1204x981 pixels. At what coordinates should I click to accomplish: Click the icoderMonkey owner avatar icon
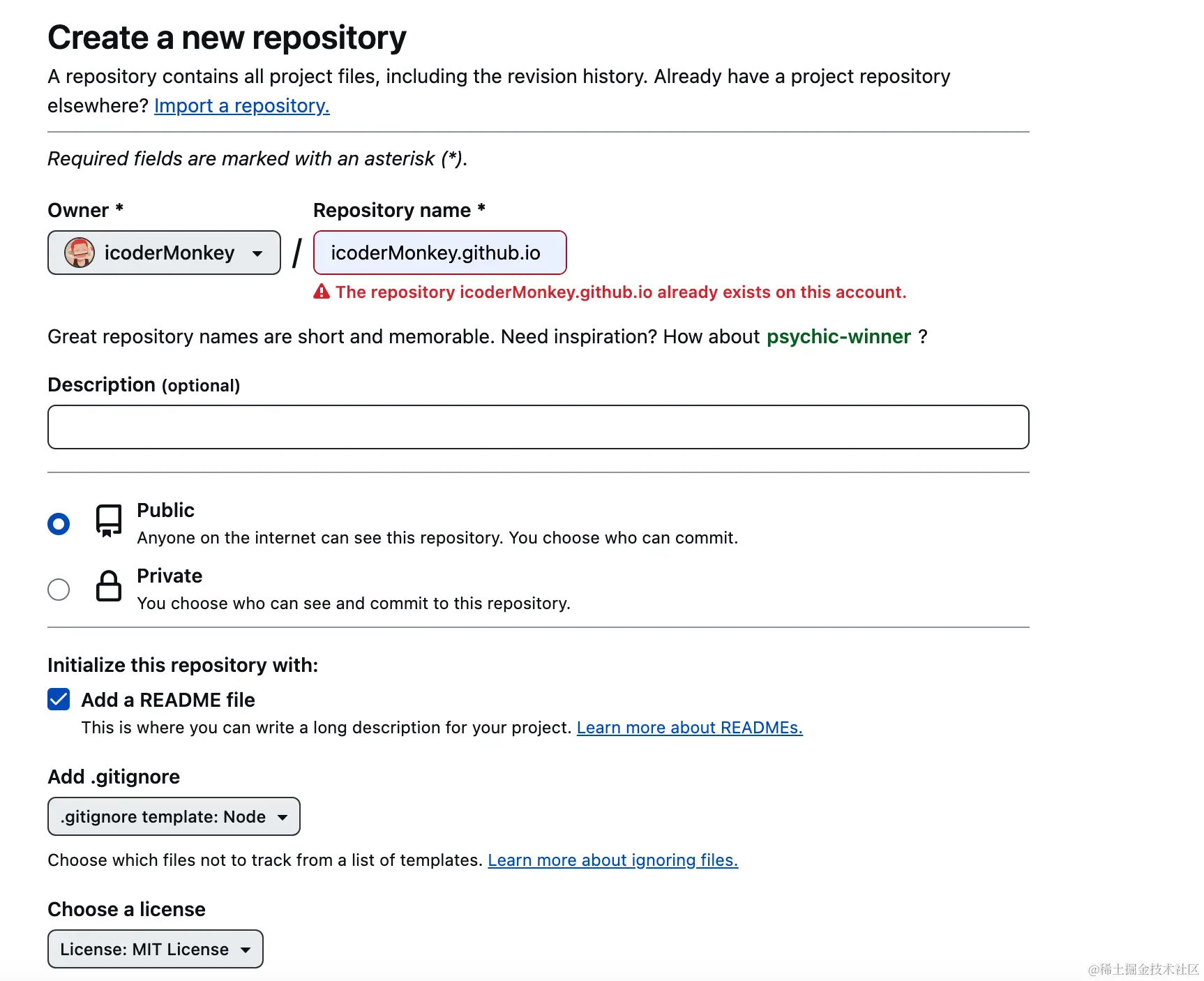point(80,253)
